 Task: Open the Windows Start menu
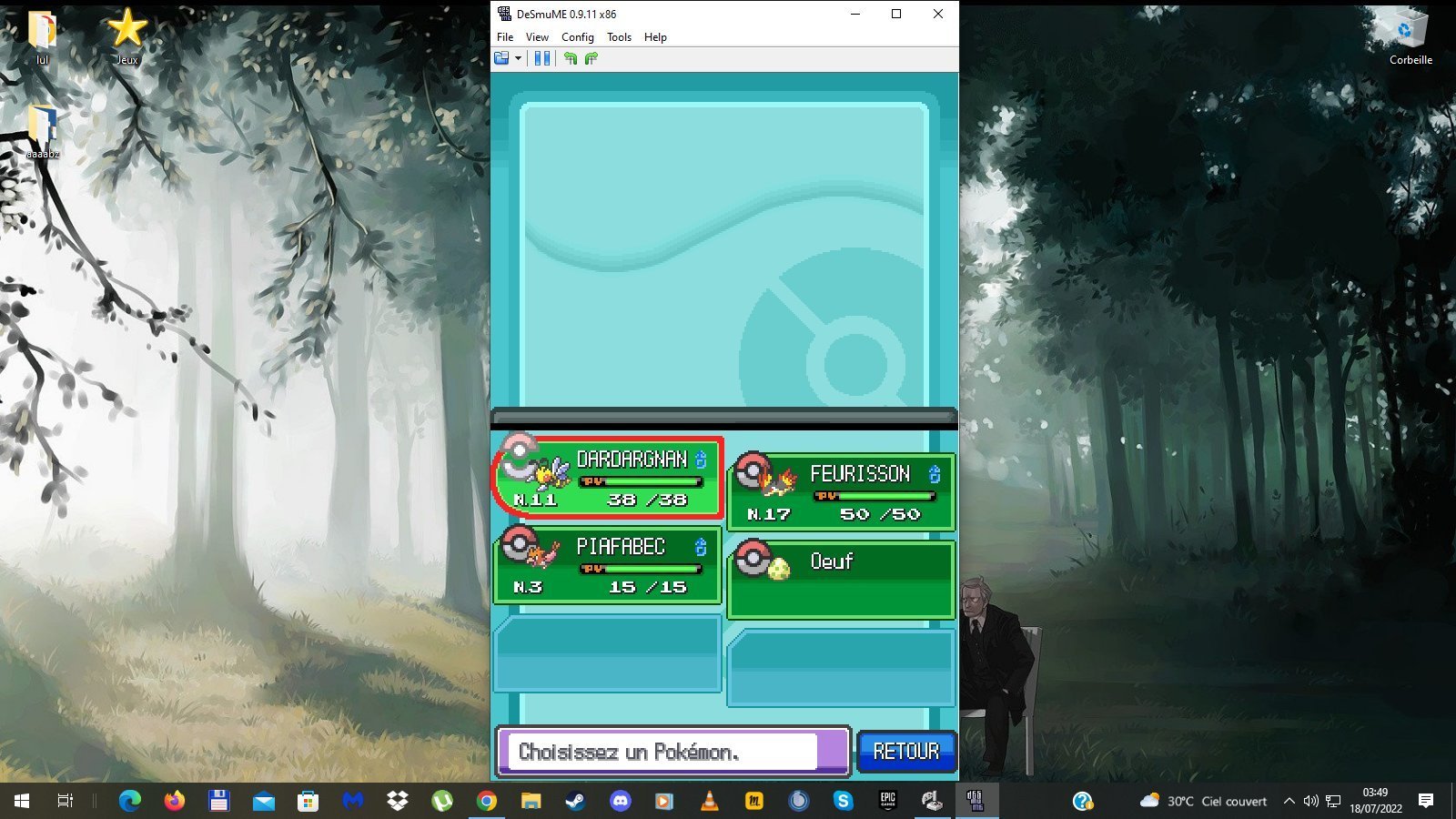(x=22, y=801)
